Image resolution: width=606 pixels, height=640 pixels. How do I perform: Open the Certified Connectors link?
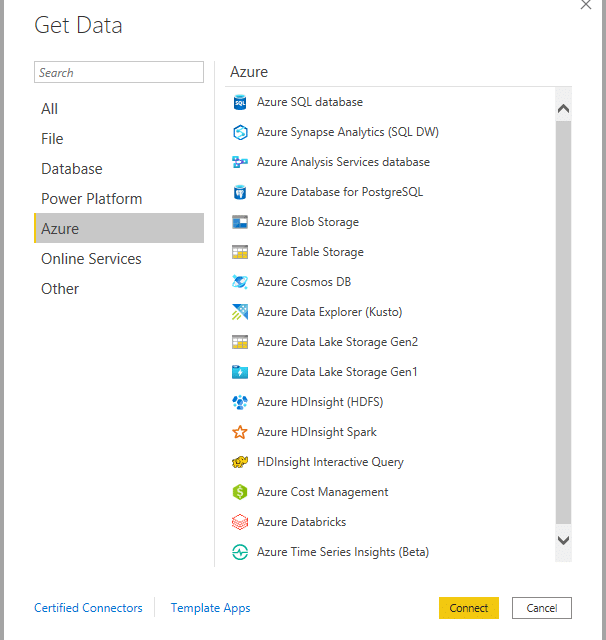pos(88,608)
